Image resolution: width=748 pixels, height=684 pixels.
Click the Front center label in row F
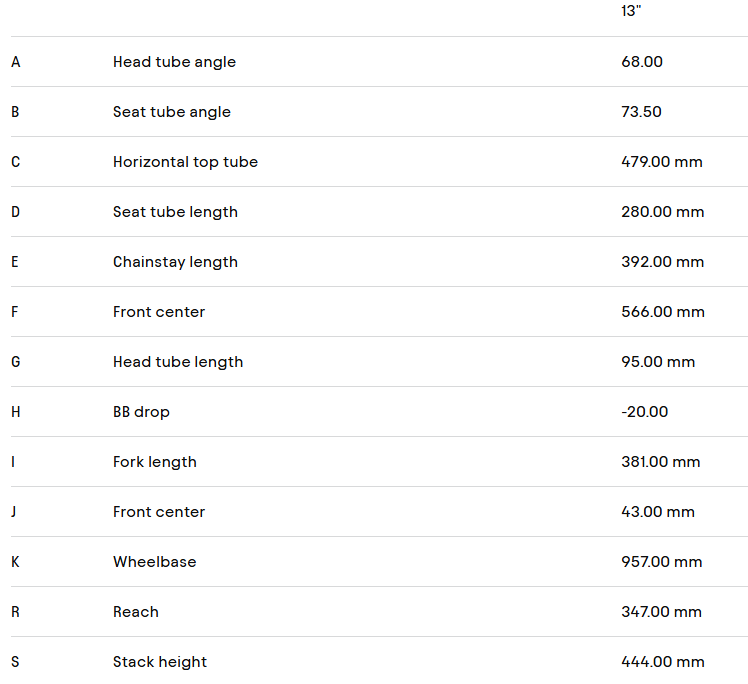coord(158,312)
